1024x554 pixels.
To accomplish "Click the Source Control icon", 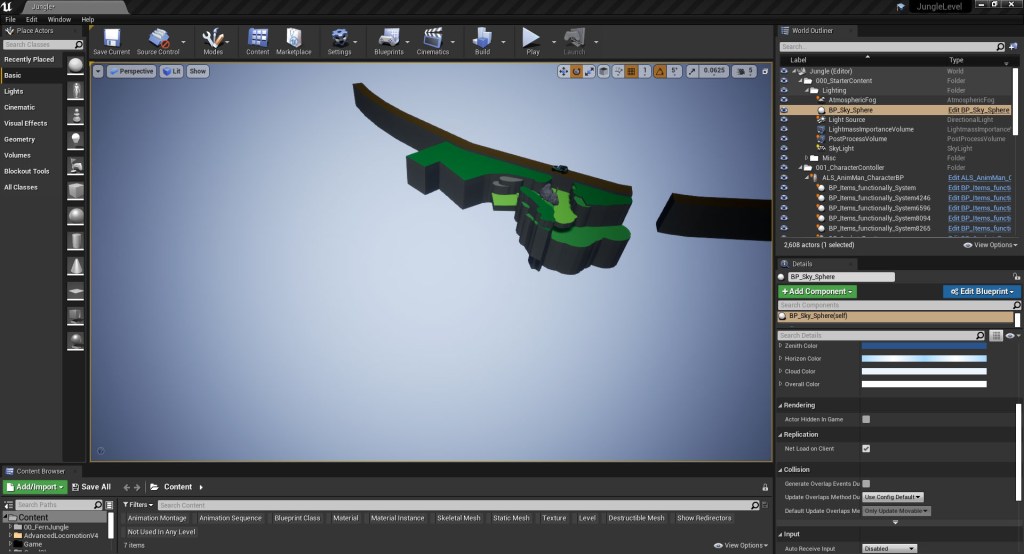I will pyautogui.click(x=158, y=38).
